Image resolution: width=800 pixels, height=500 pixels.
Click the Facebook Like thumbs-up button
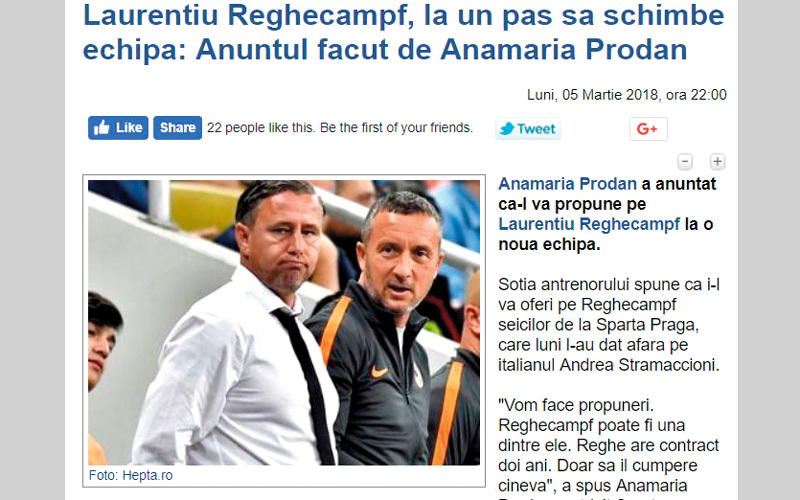(x=118, y=128)
